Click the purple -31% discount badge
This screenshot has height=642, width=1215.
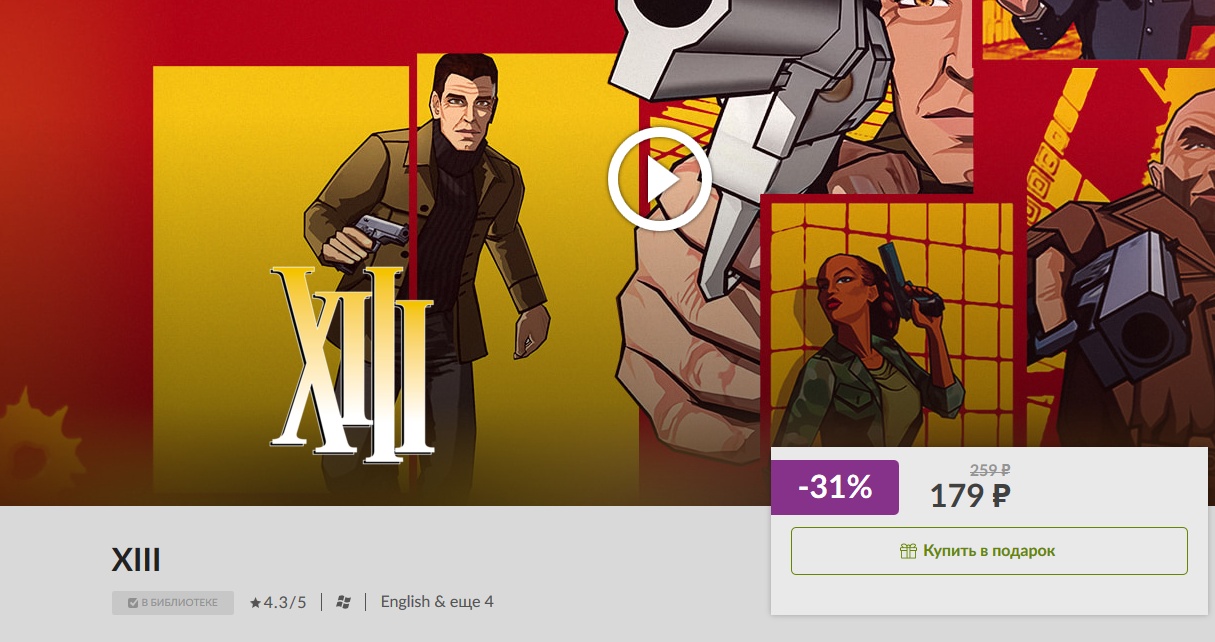coord(835,487)
